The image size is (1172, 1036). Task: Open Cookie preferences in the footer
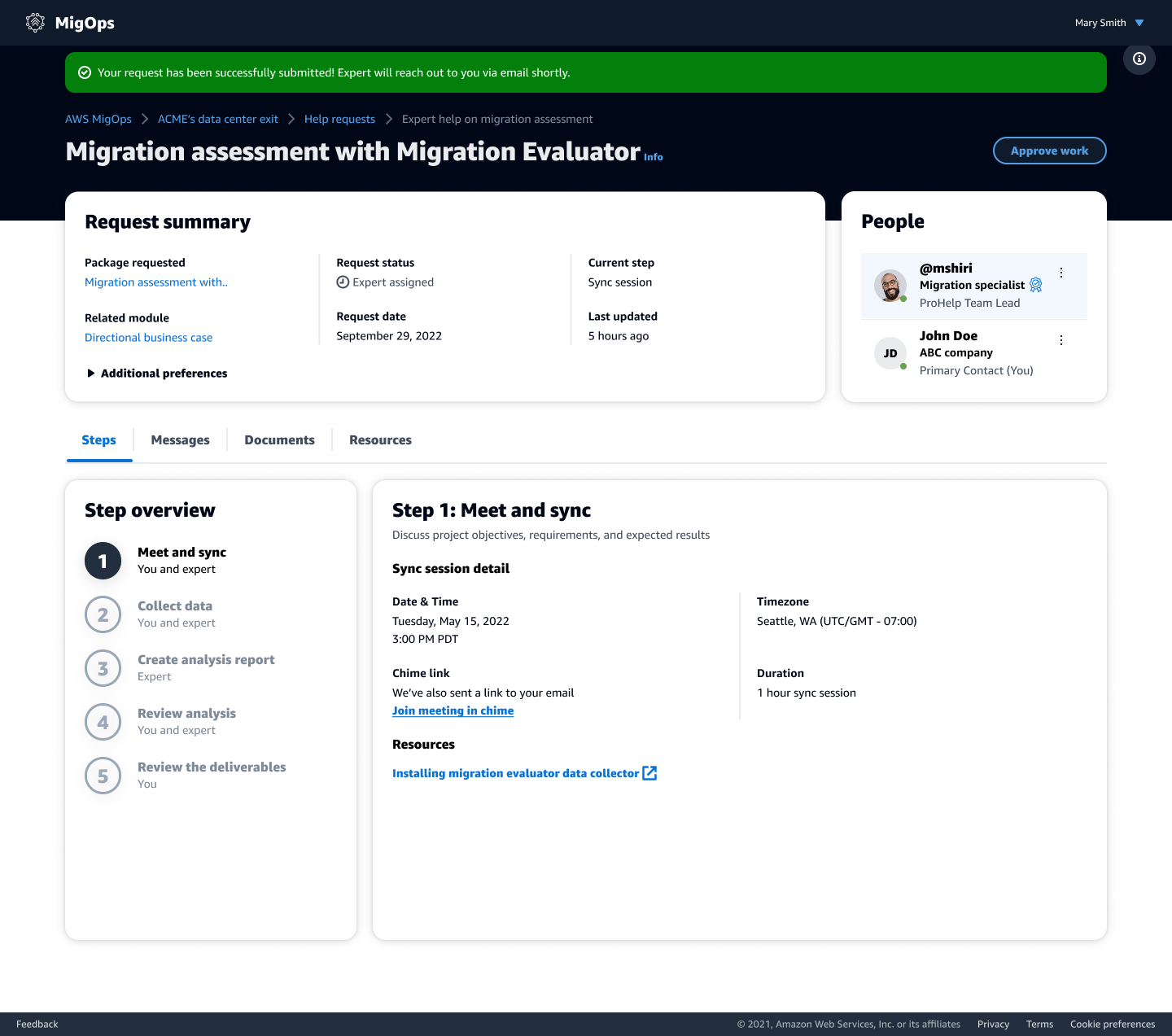click(x=1112, y=1024)
